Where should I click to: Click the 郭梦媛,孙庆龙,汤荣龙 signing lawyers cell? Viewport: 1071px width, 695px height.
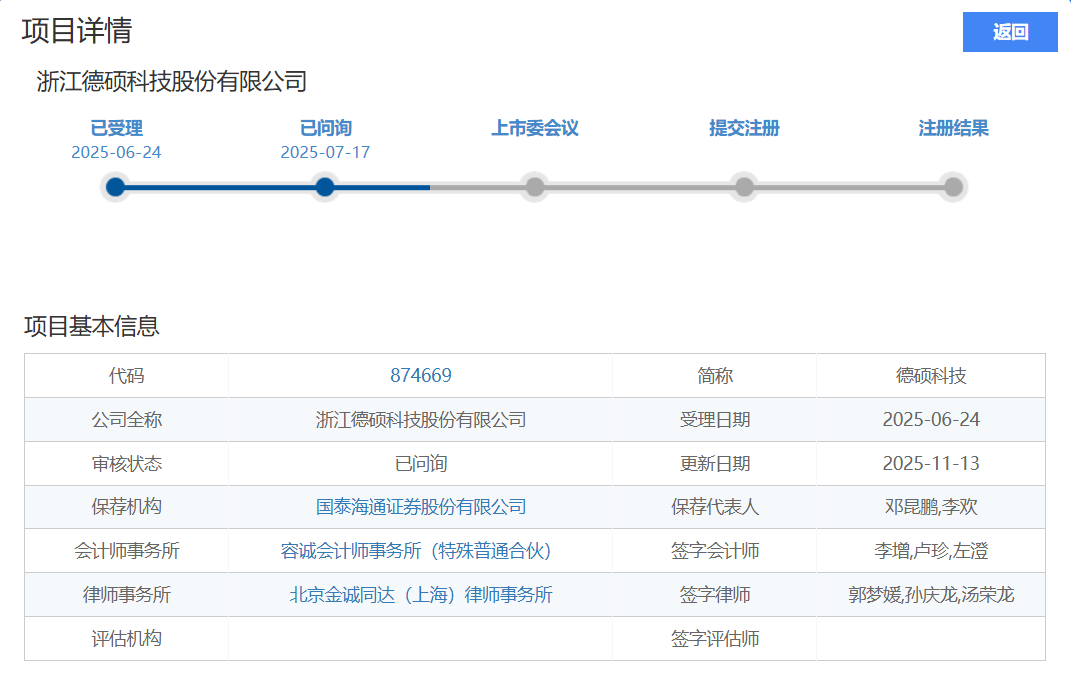(x=931, y=595)
